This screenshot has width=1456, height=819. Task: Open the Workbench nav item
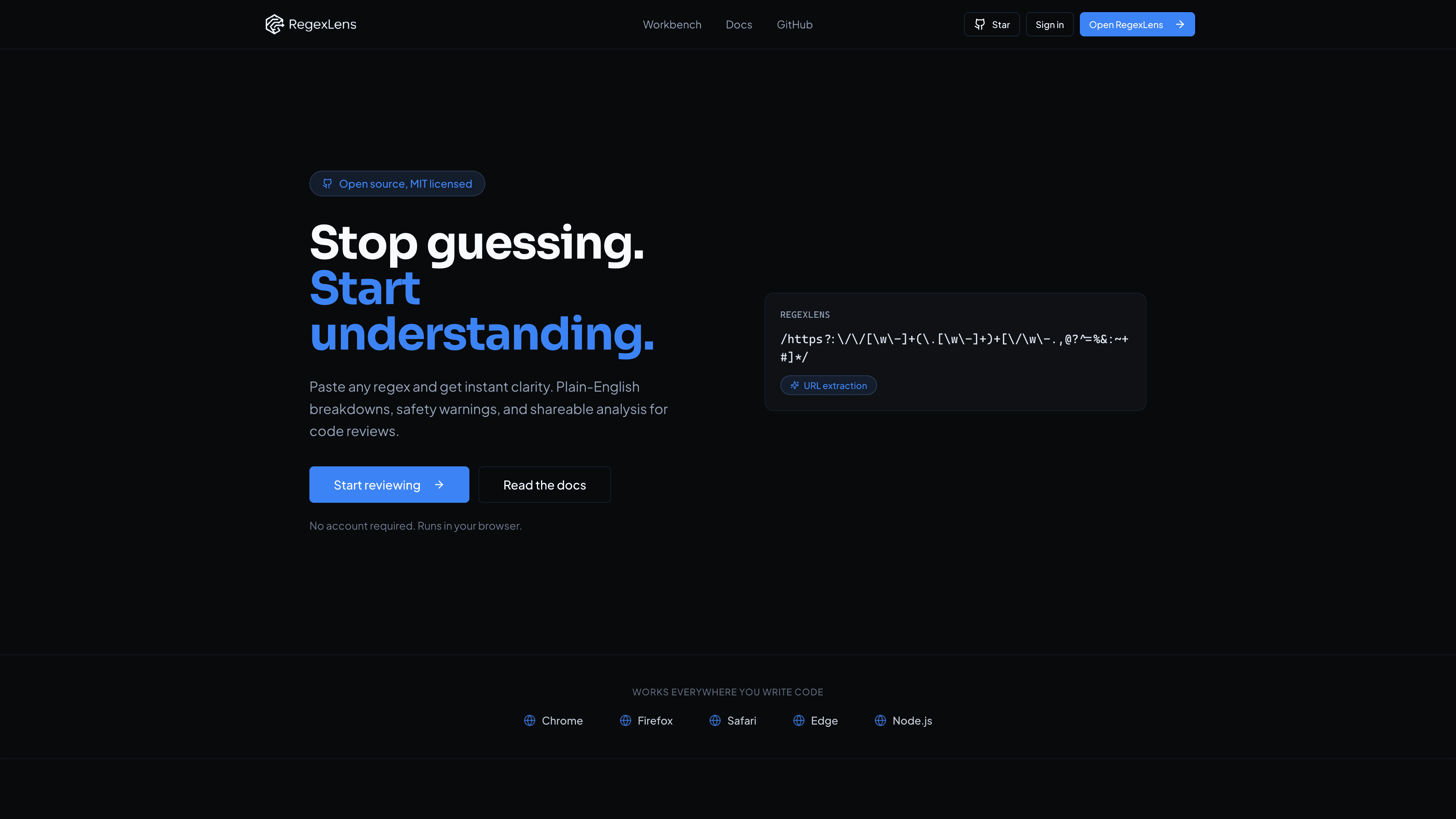(672, 25)
